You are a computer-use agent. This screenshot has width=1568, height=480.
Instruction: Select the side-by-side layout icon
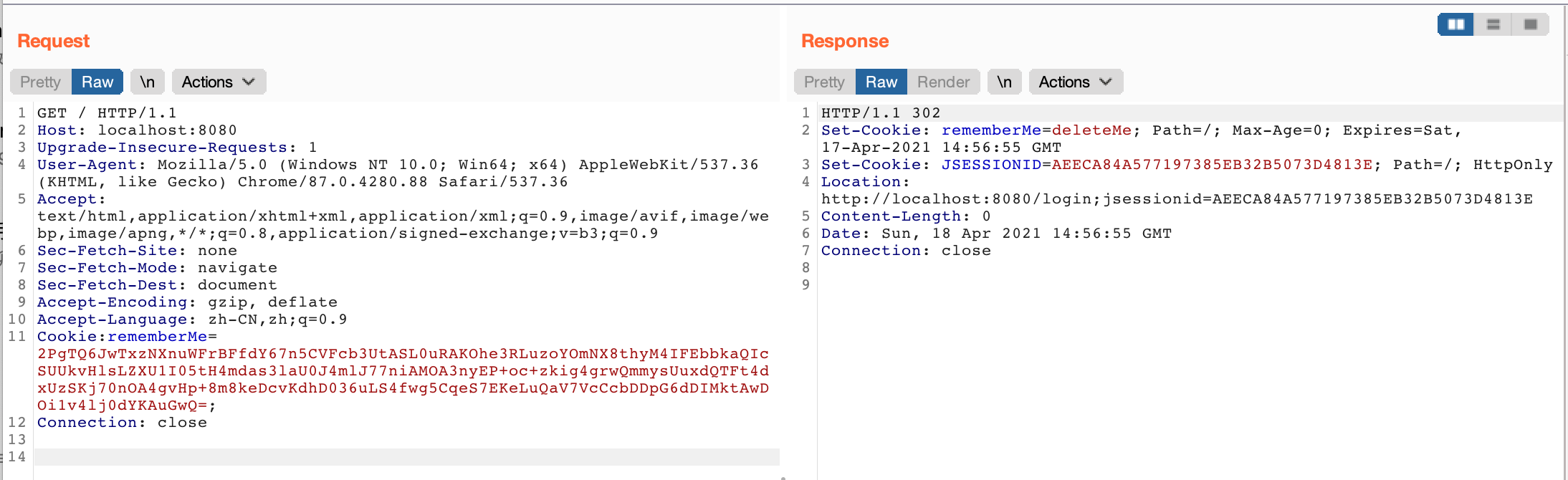(x=1455, y=24)
